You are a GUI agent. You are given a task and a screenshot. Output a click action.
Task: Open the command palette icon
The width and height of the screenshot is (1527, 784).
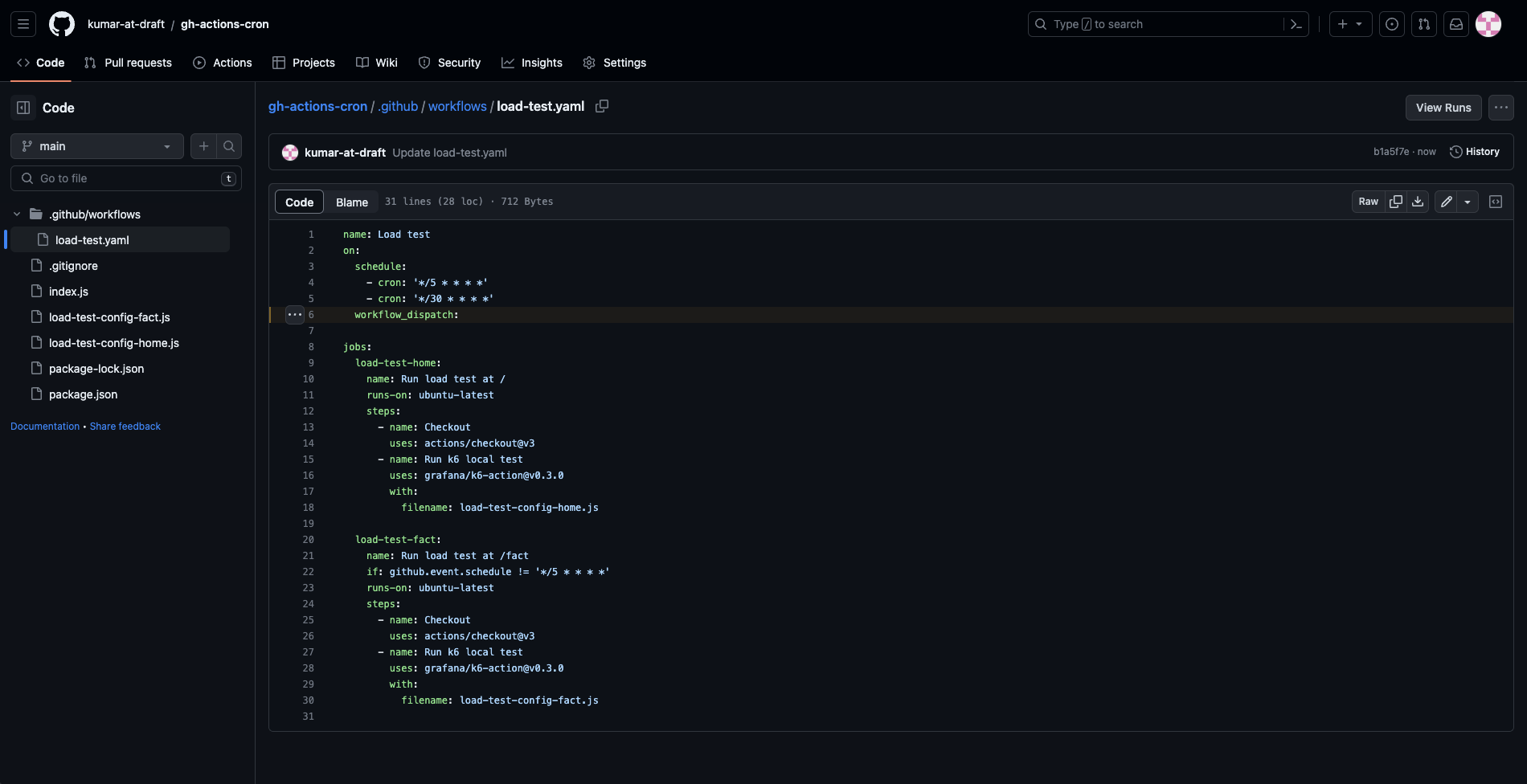(x=1296, y=24)
